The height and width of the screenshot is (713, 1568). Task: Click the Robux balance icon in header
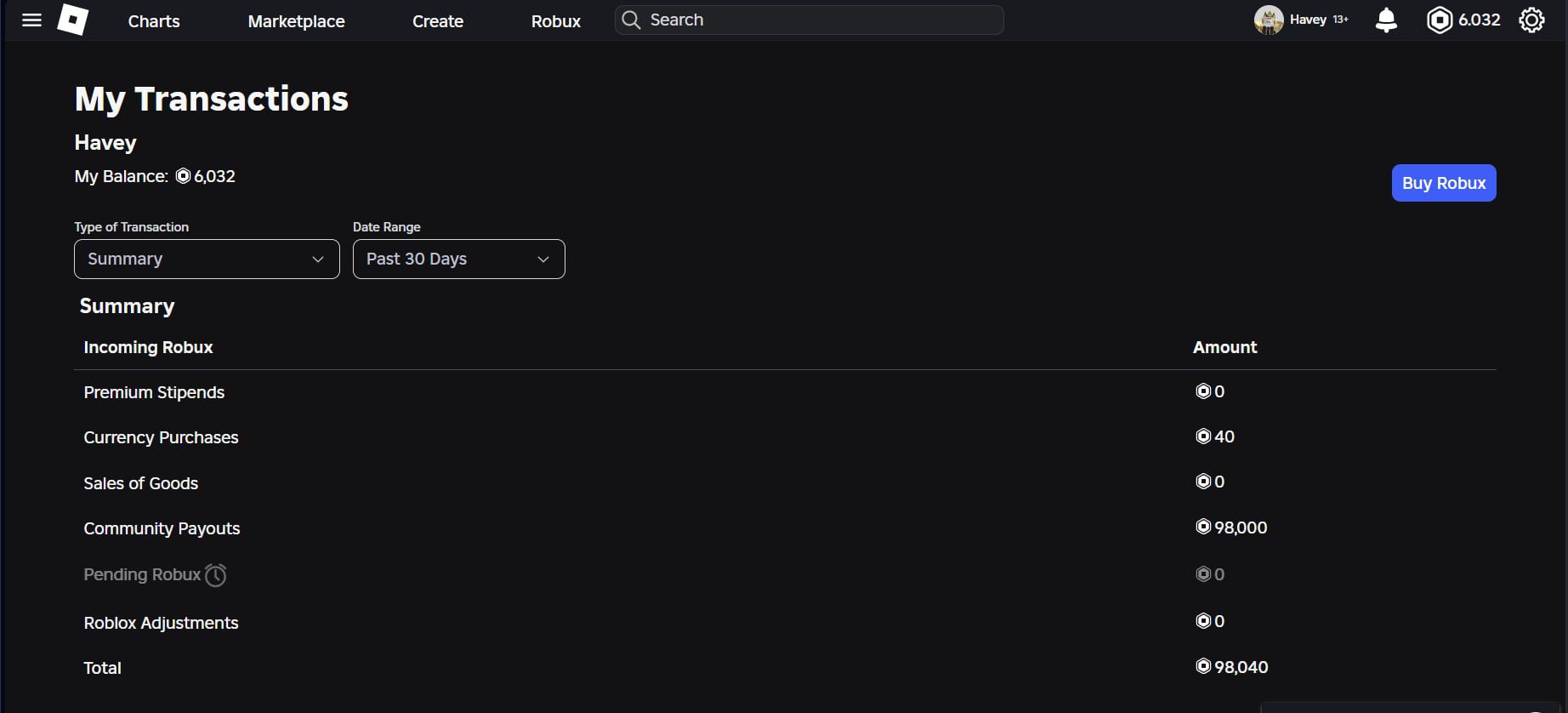coord(1440,20)
